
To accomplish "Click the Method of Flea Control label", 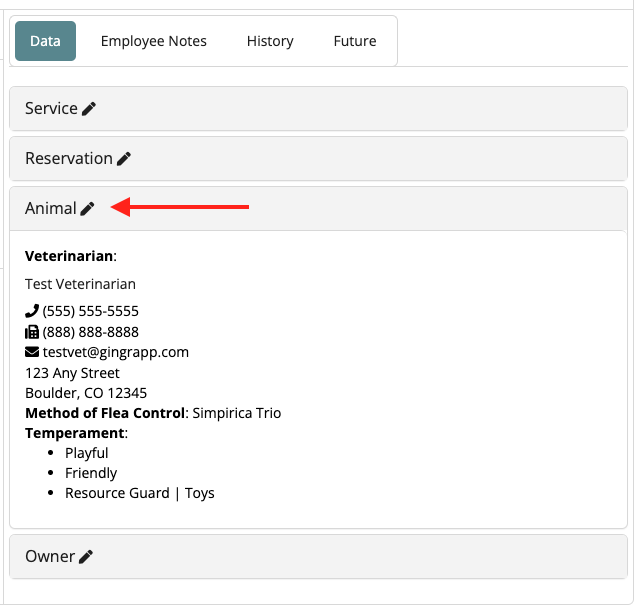I will 105,413.
